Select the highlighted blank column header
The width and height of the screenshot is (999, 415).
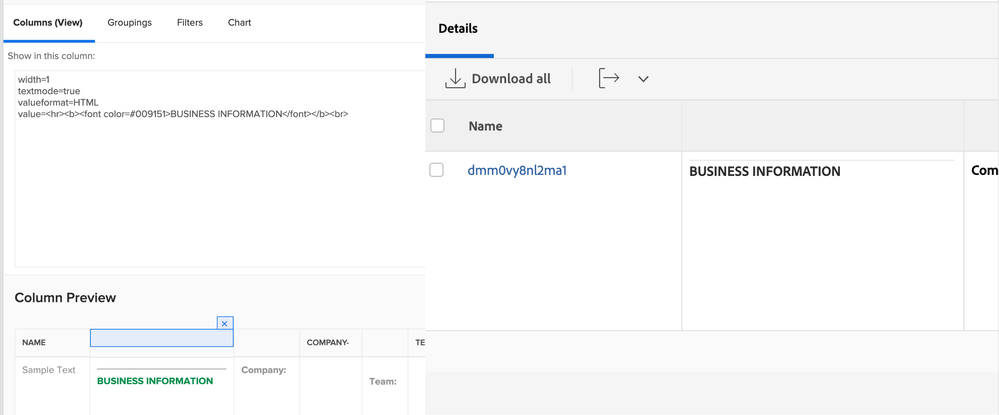point(162,339)
